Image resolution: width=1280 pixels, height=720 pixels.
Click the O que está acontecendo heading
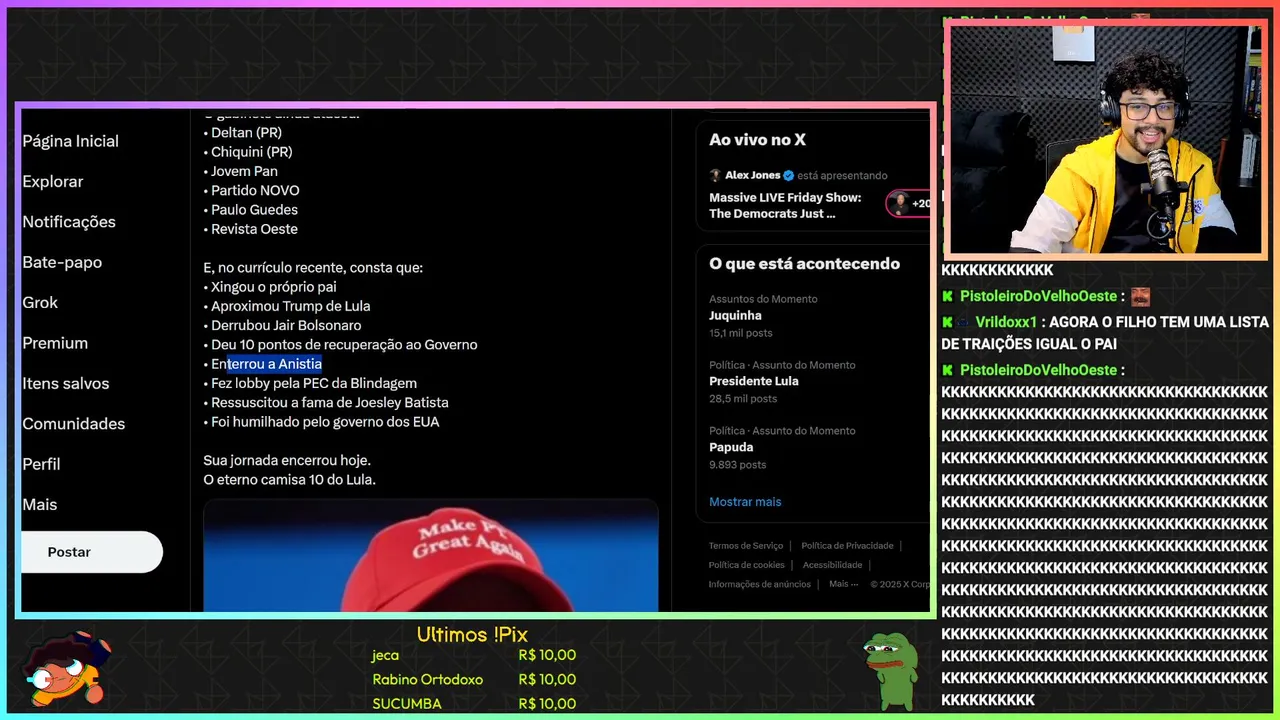click(804, 264)
